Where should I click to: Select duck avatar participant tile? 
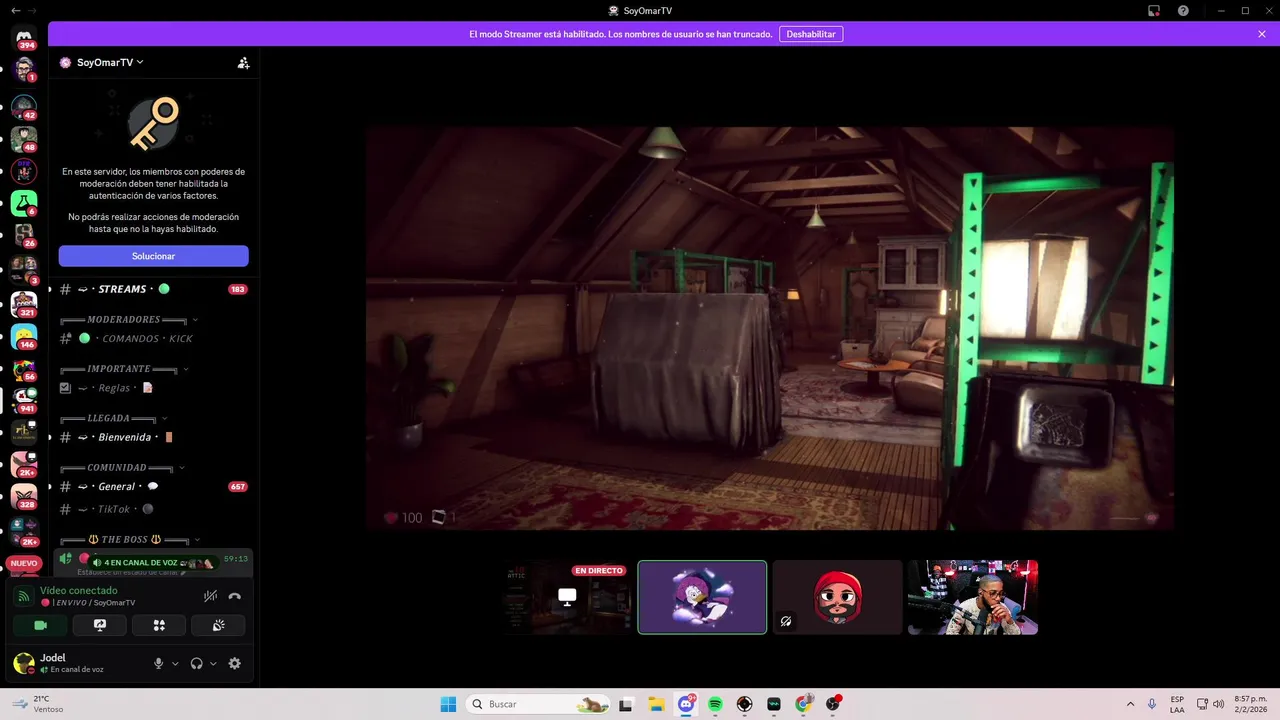coord(703,597)
